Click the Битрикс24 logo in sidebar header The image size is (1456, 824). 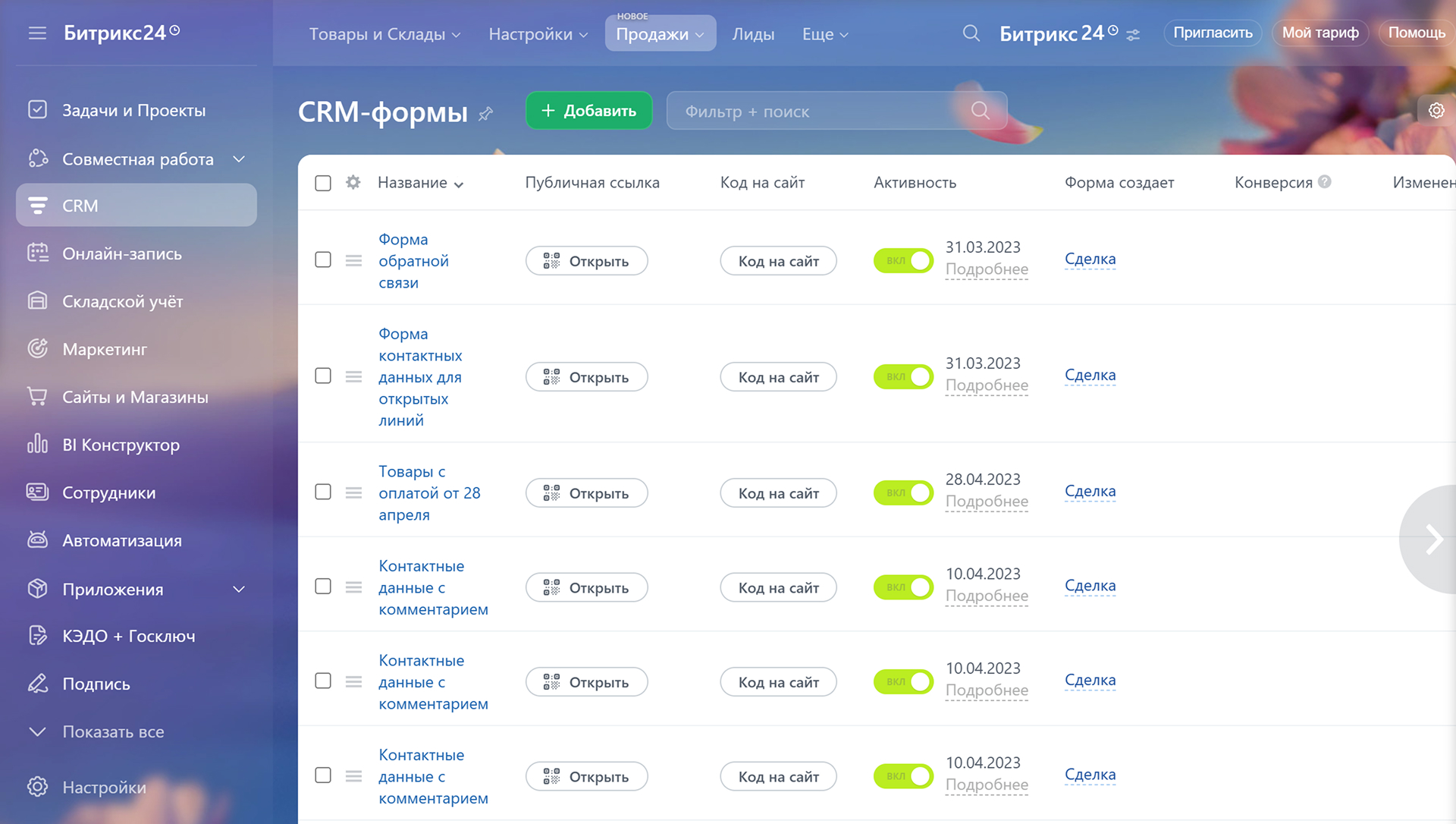tap(121, 33)
